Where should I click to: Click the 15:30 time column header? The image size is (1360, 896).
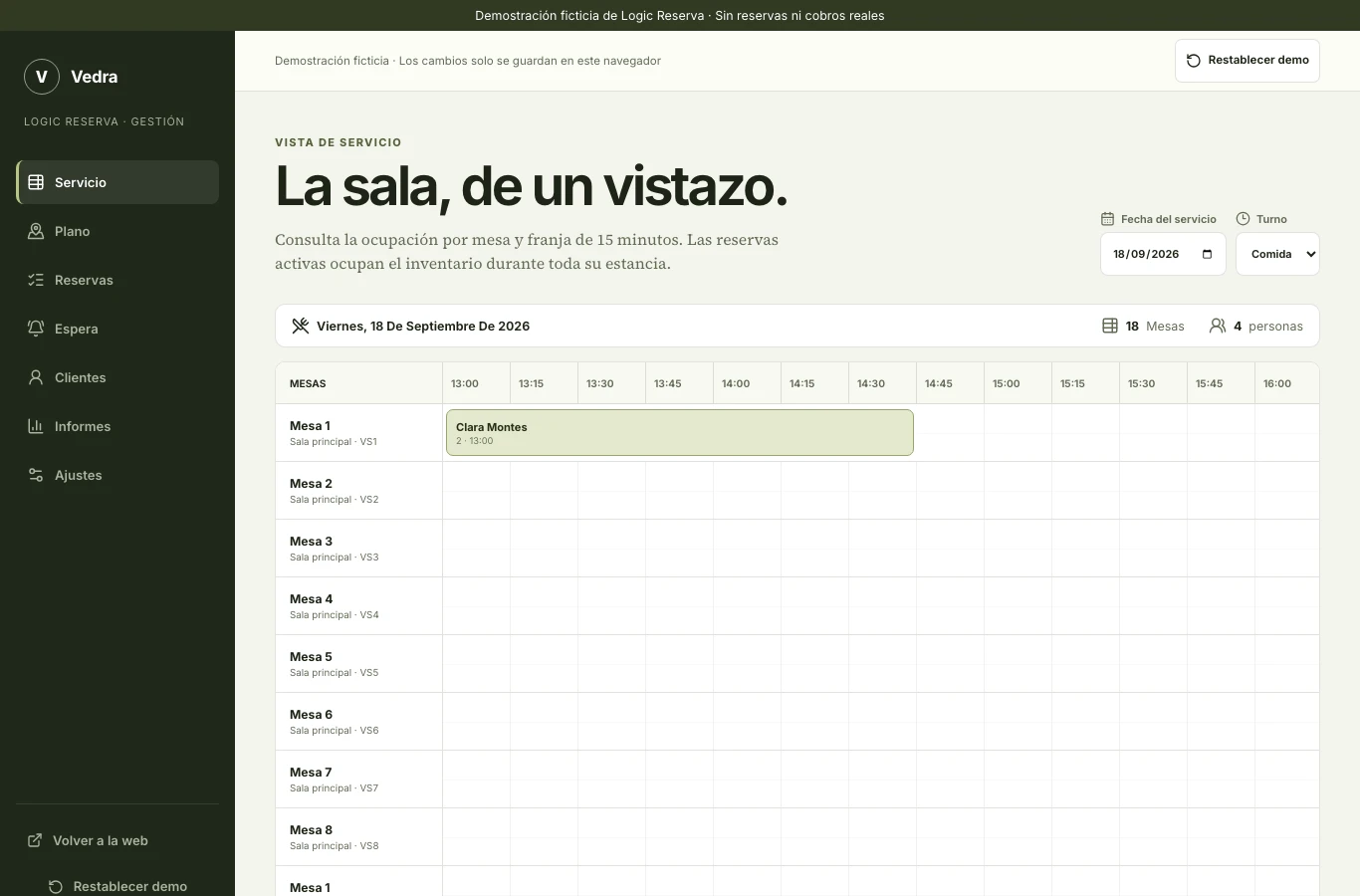point(1154,383)
